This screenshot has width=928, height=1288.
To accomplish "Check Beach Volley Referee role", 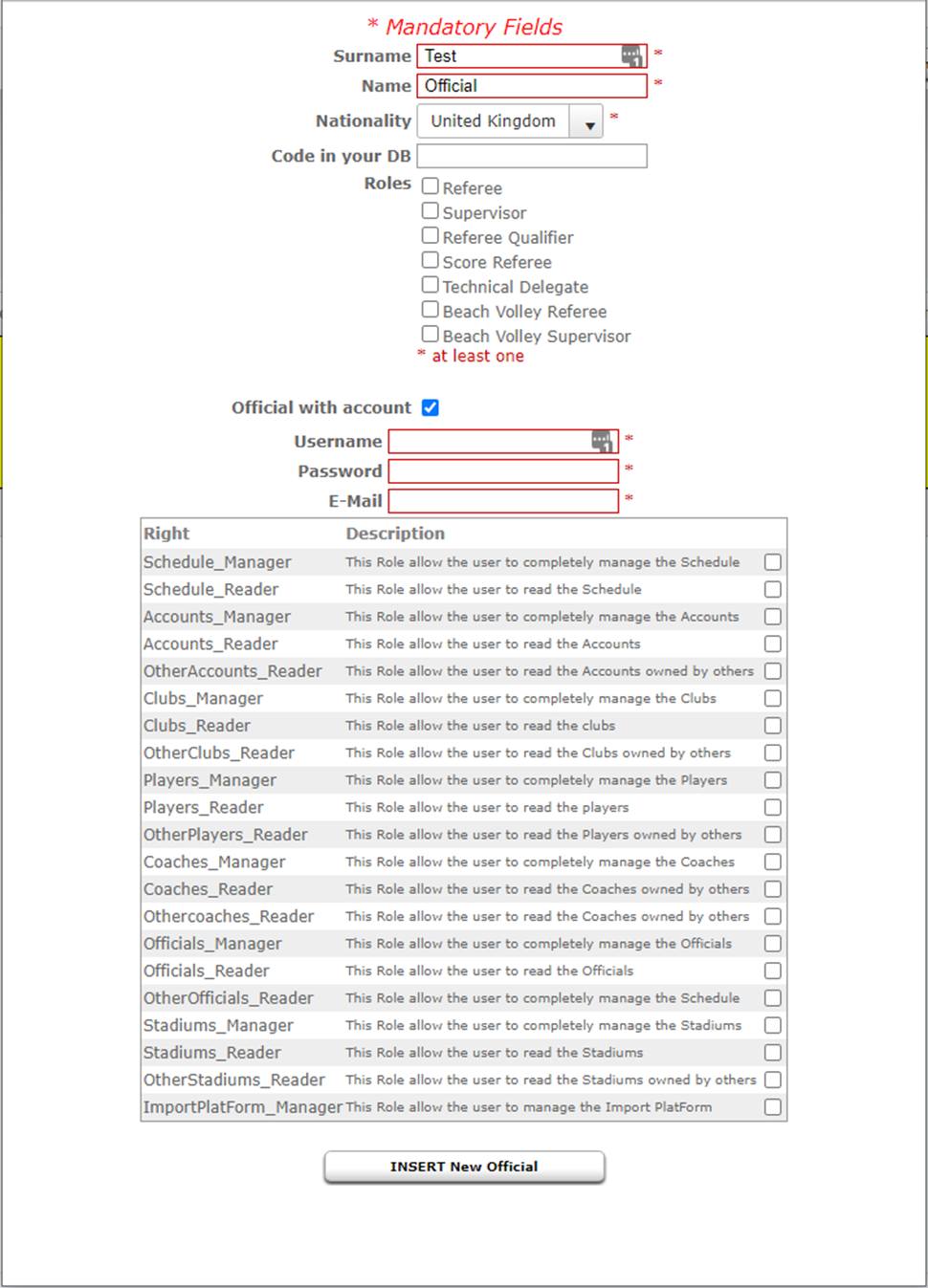I will pos(431,310).
